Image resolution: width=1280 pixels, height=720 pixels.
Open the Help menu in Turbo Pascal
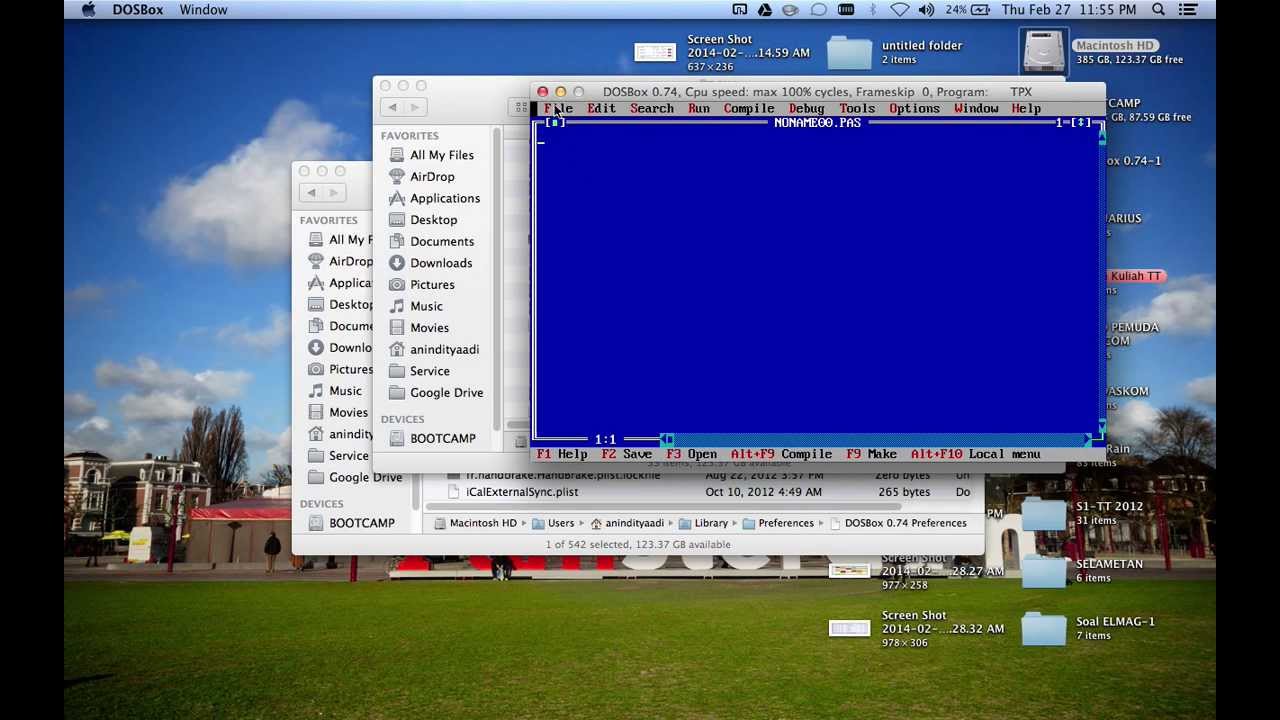click(1026, 108)
